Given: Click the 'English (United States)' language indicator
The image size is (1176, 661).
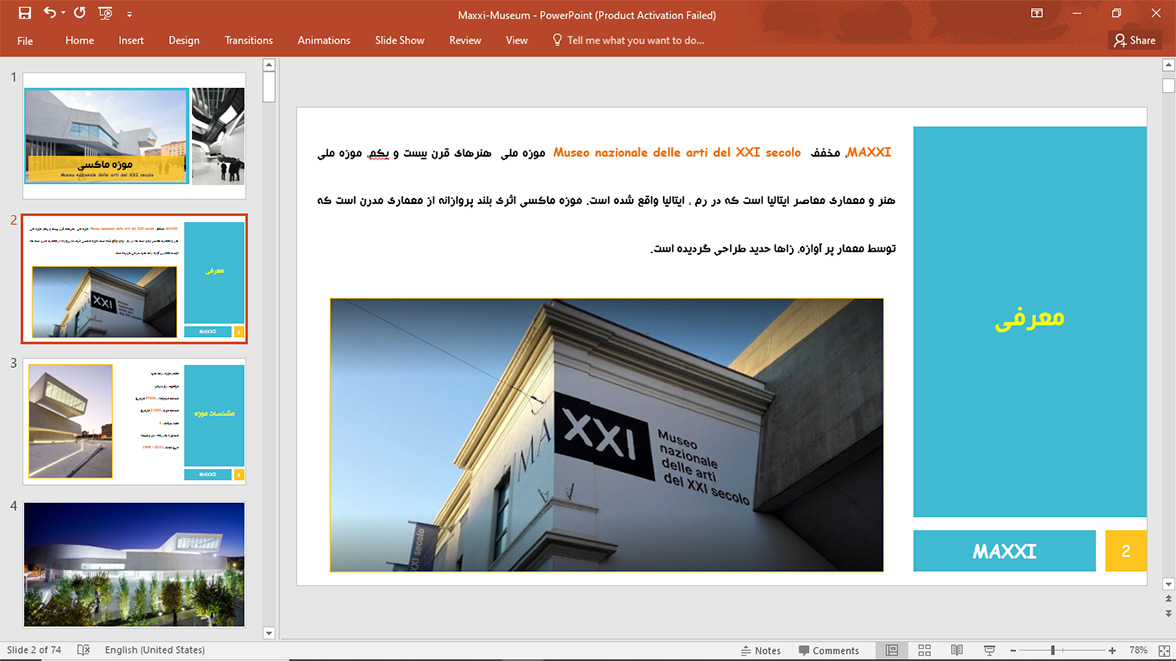Looking at the screenshot, I should (x=154, y=650).
